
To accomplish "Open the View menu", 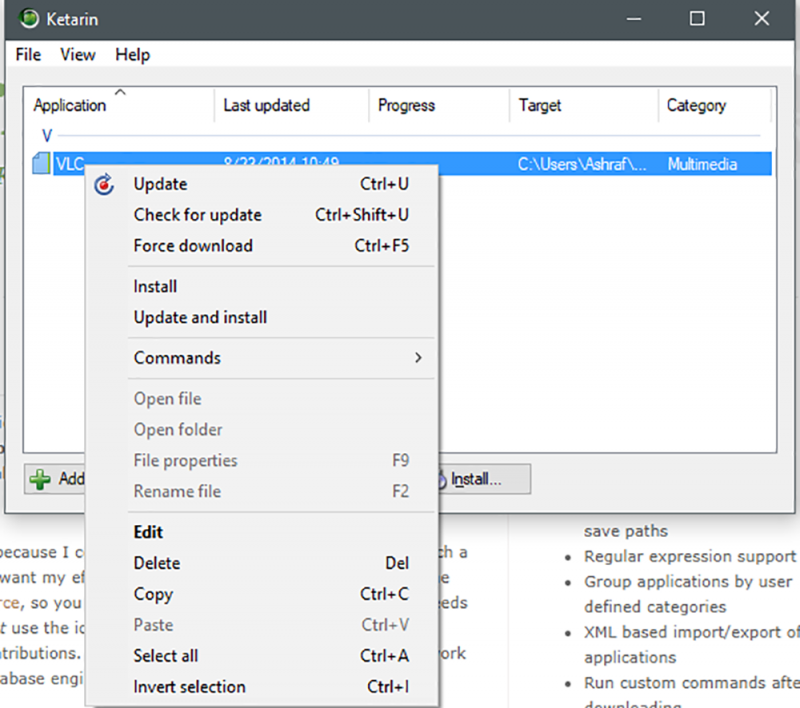I will pyautogui.click(x=78, y=55).
